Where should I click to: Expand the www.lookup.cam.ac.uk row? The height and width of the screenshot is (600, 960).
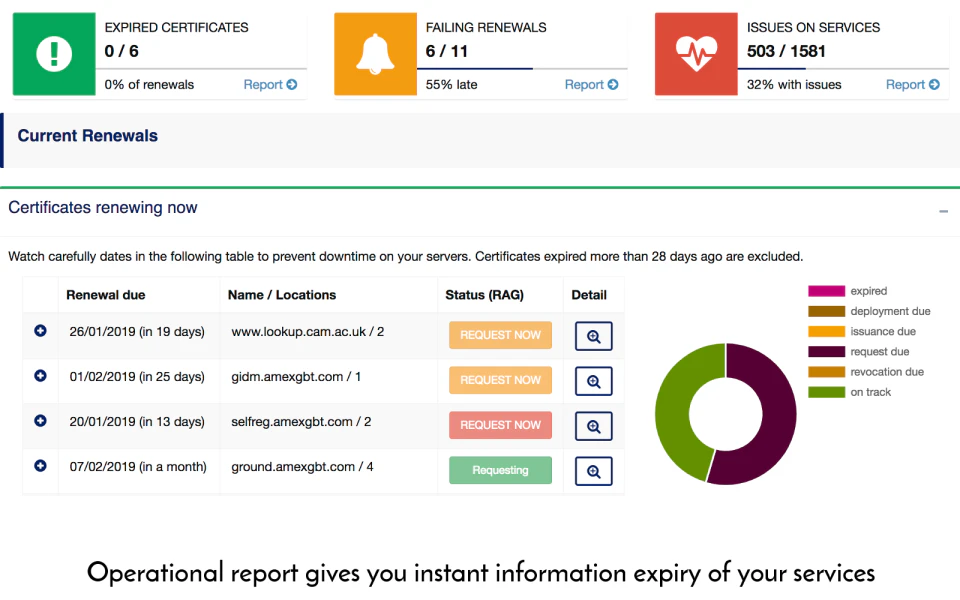point(41,331)
